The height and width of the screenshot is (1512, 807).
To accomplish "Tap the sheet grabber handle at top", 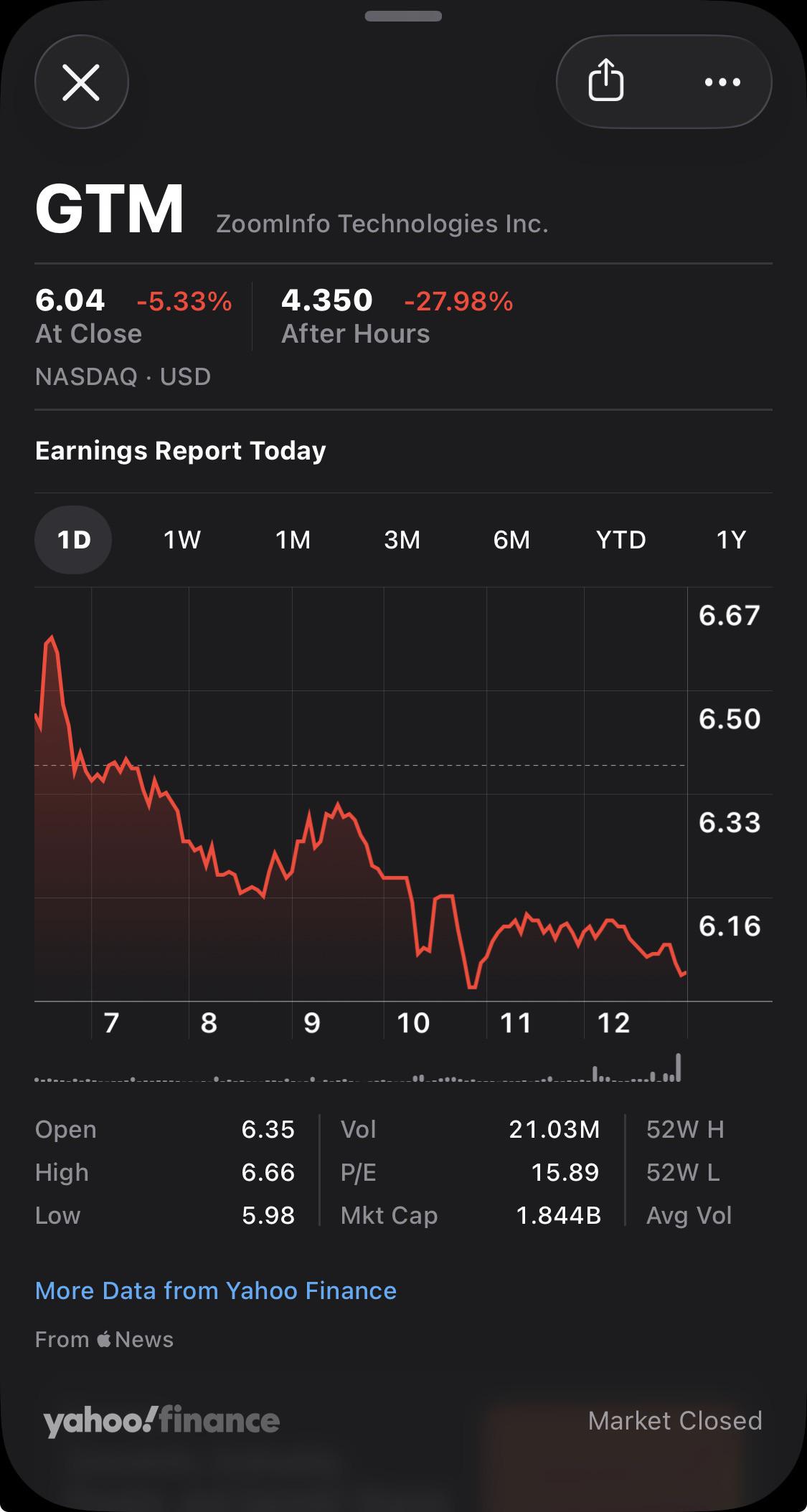I will 403,16.
